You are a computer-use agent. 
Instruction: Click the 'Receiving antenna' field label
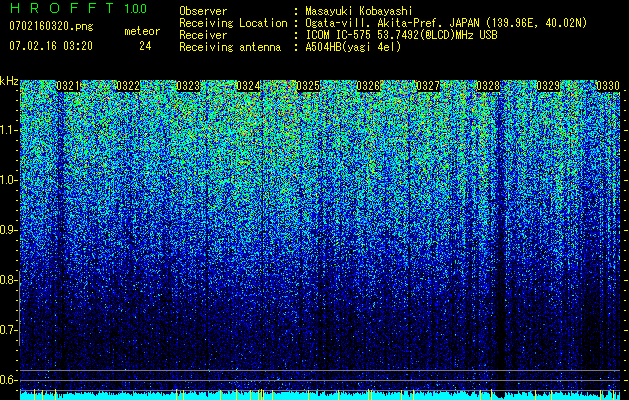(x=230, y=47)
